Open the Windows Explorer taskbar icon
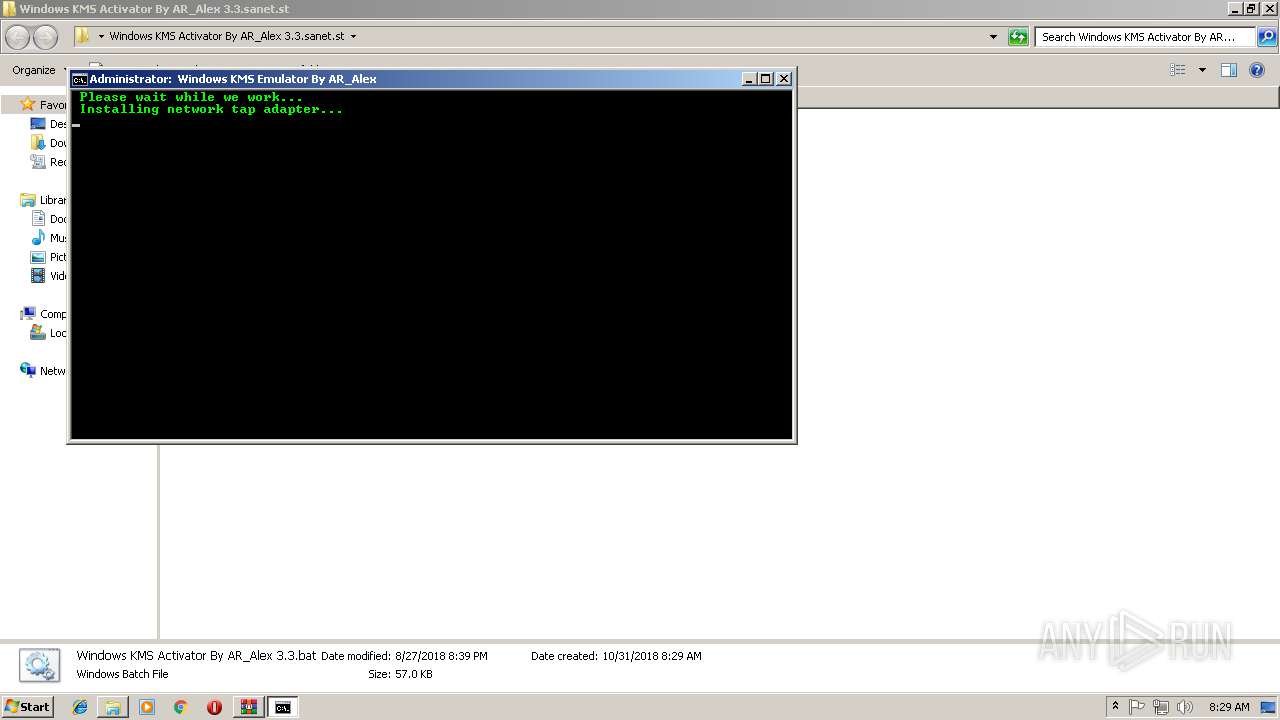The height and width of the screenshot is (720, 1280). coord(113,707)
